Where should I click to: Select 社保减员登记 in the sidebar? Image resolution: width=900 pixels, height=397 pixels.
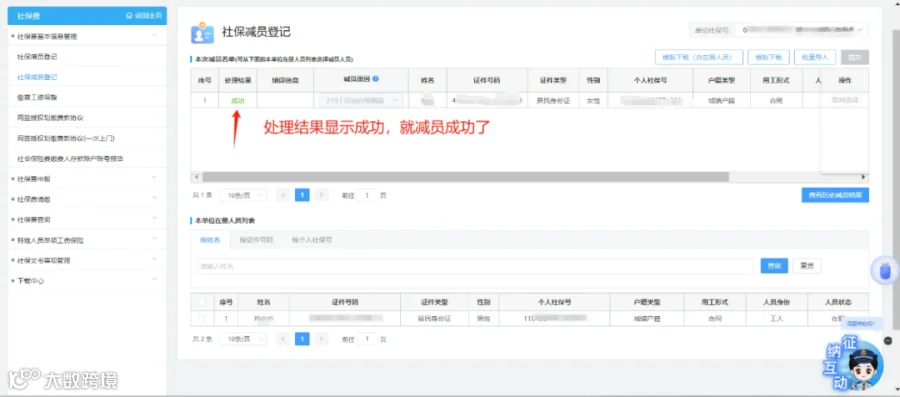[x=37, y=77]
